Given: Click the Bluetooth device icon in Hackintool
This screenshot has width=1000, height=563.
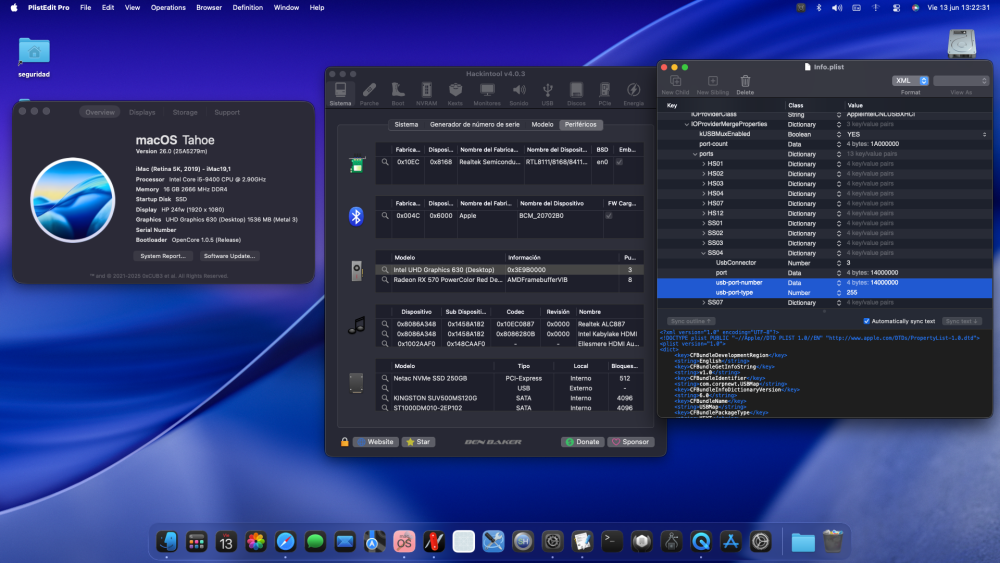Looking at the screenshot, I should [x=356, y=216].
